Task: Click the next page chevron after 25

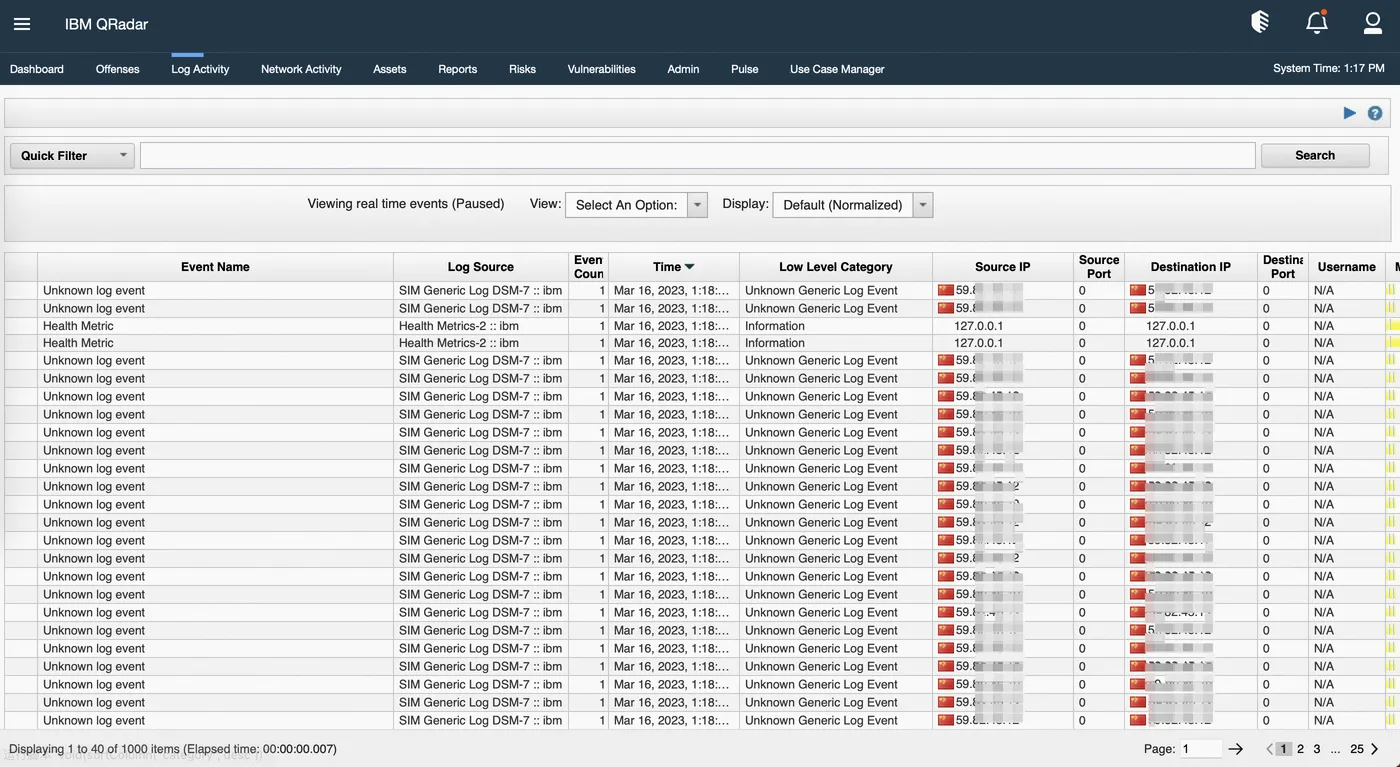Action: point(1375,749)
